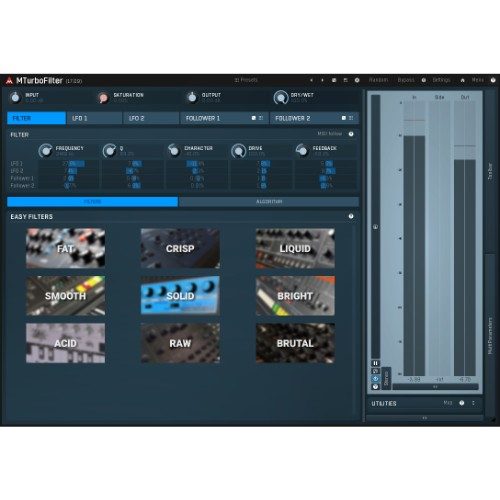Image resolution: width=500 pixels, height=500 pixels.
Task: Click the MTurboFilter logo icon
Action: click(9, 80)
